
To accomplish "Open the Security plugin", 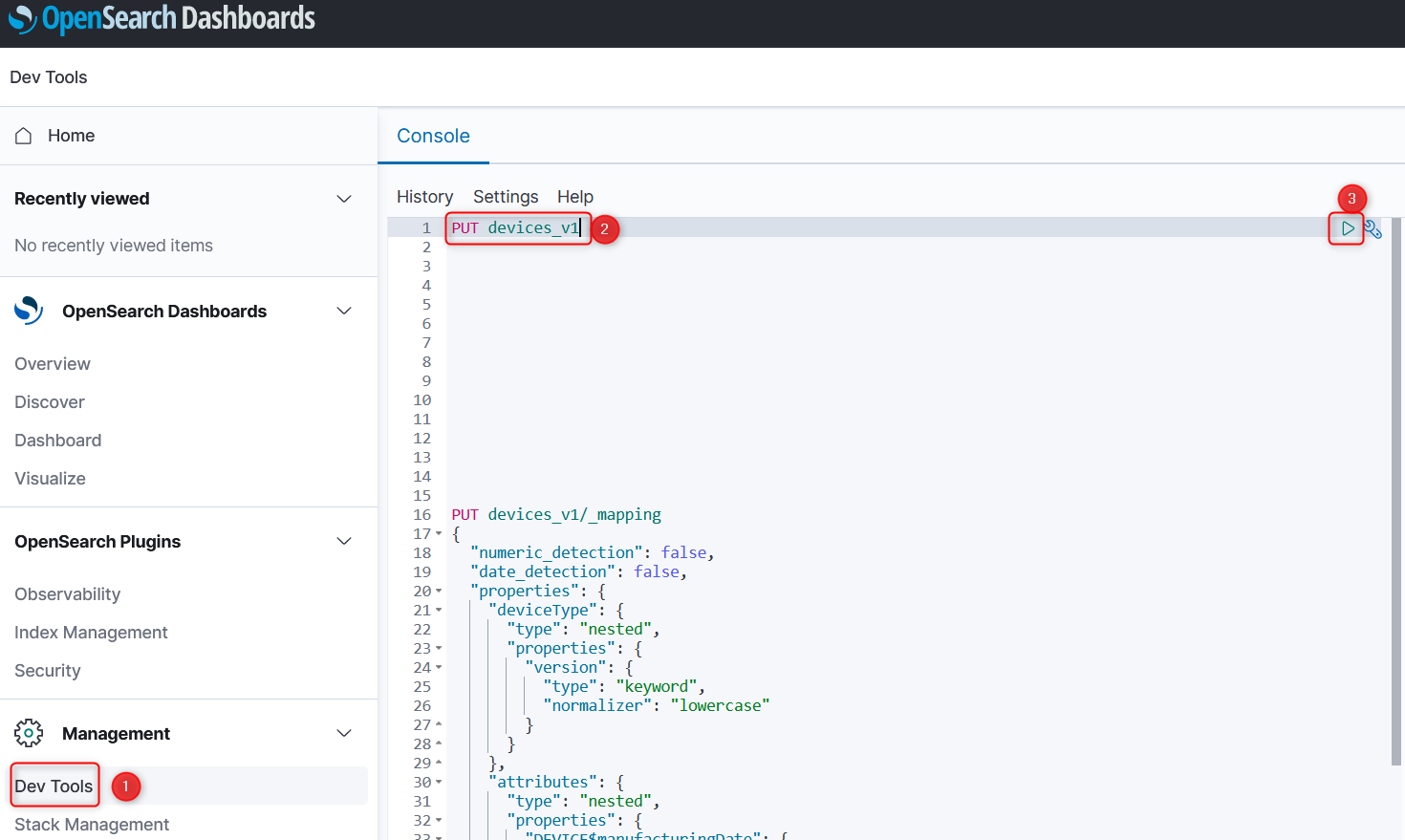I will 48,671.
